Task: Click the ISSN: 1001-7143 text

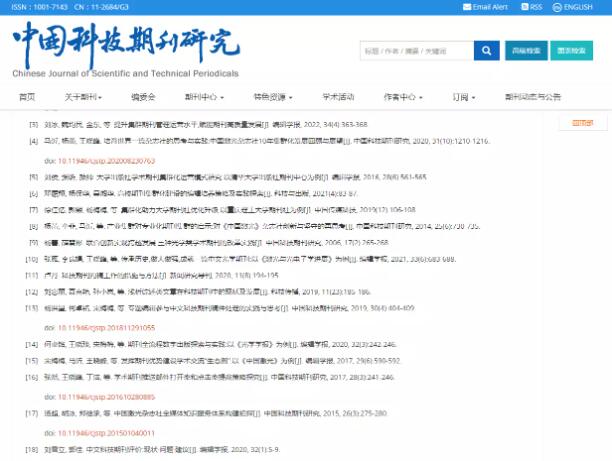Action: tap(39, 7)
